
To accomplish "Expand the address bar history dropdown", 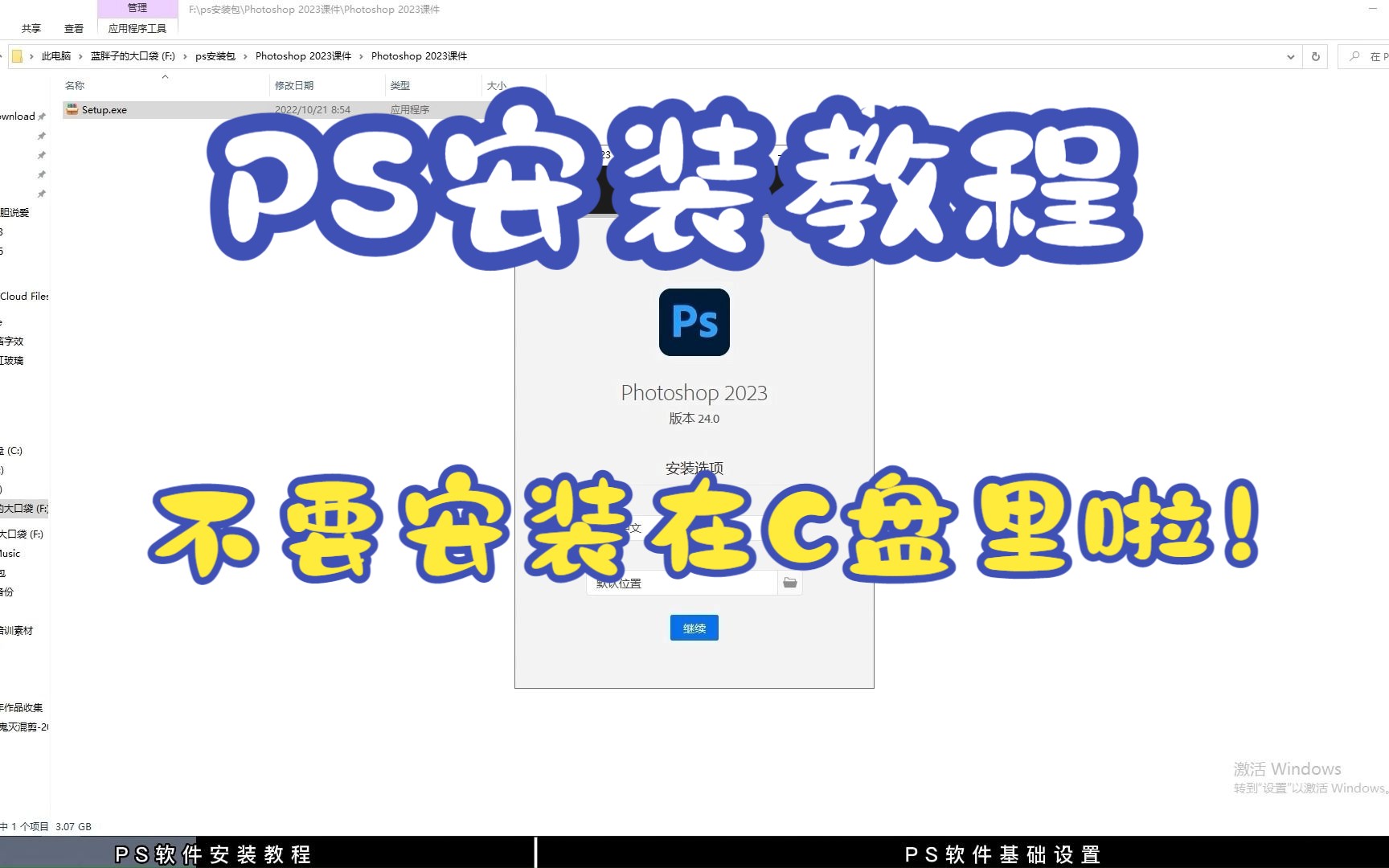I will click(1291, 56).
